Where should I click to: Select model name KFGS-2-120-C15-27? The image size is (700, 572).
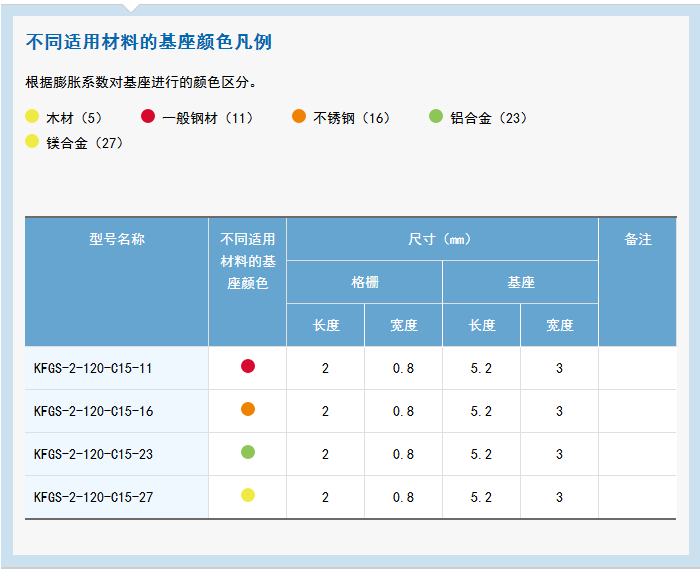[x=93, y=497]
